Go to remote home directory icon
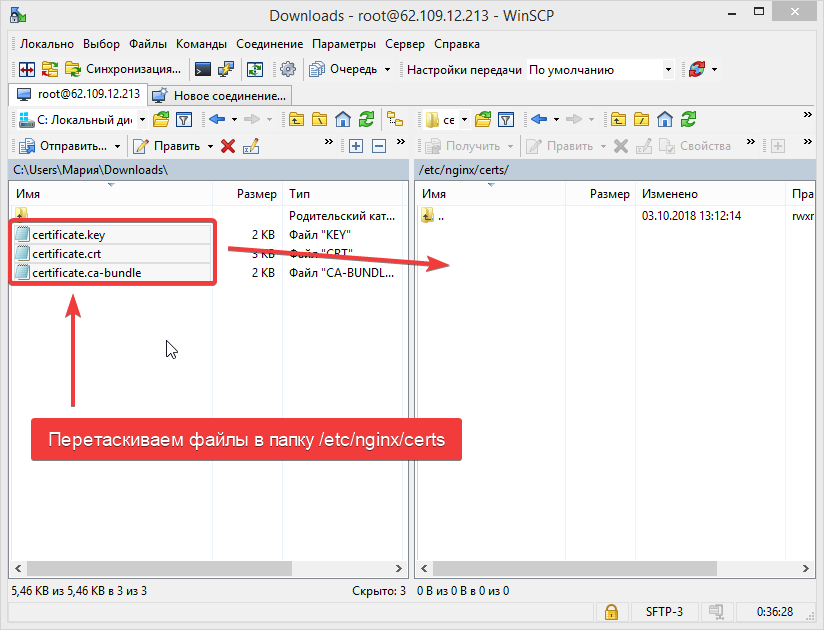This screenshot has width=824, height=630. [x=665, y=120]
